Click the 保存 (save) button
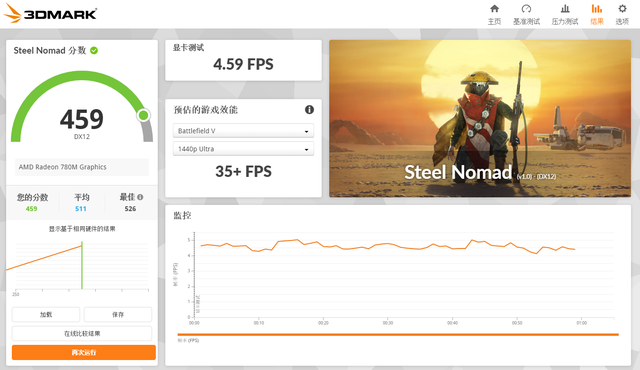The image size is (640, 370). [118, 315]
